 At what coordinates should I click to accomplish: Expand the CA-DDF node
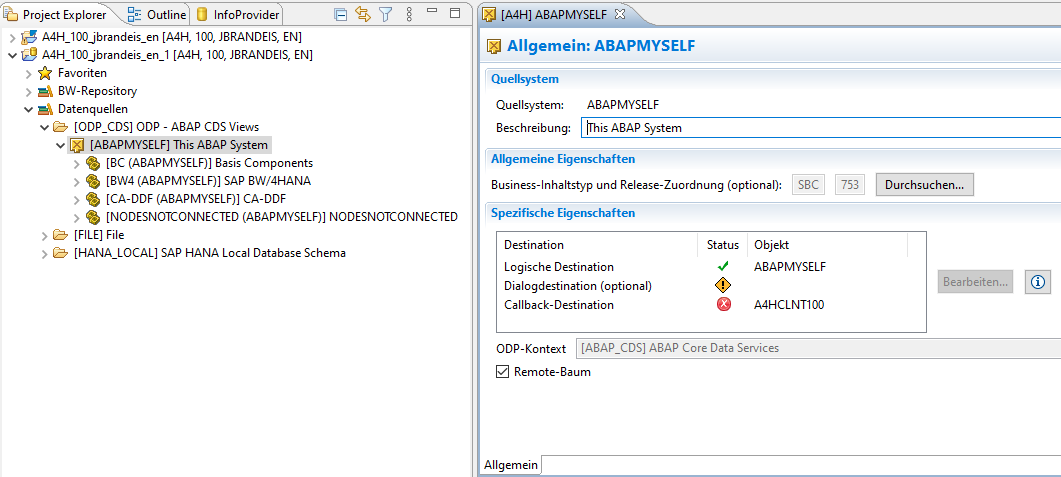77,199
